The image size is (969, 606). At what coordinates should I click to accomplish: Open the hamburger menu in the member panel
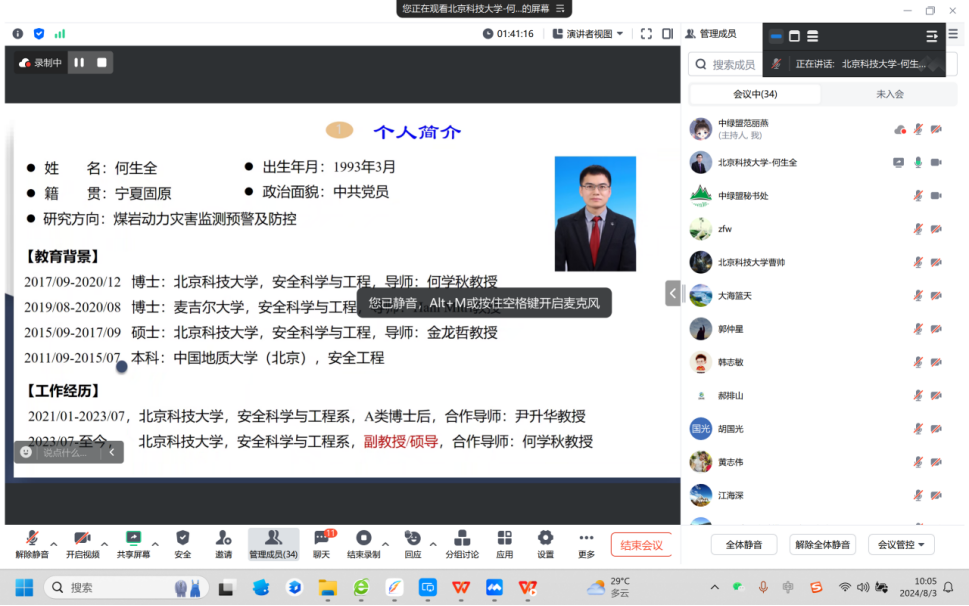point(953,34)
